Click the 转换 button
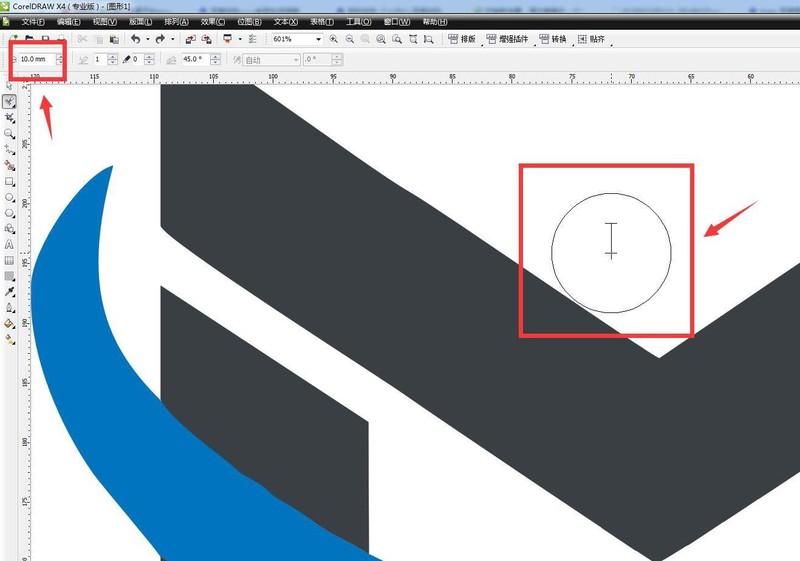The image size is (800, 561). coord(555,39)
